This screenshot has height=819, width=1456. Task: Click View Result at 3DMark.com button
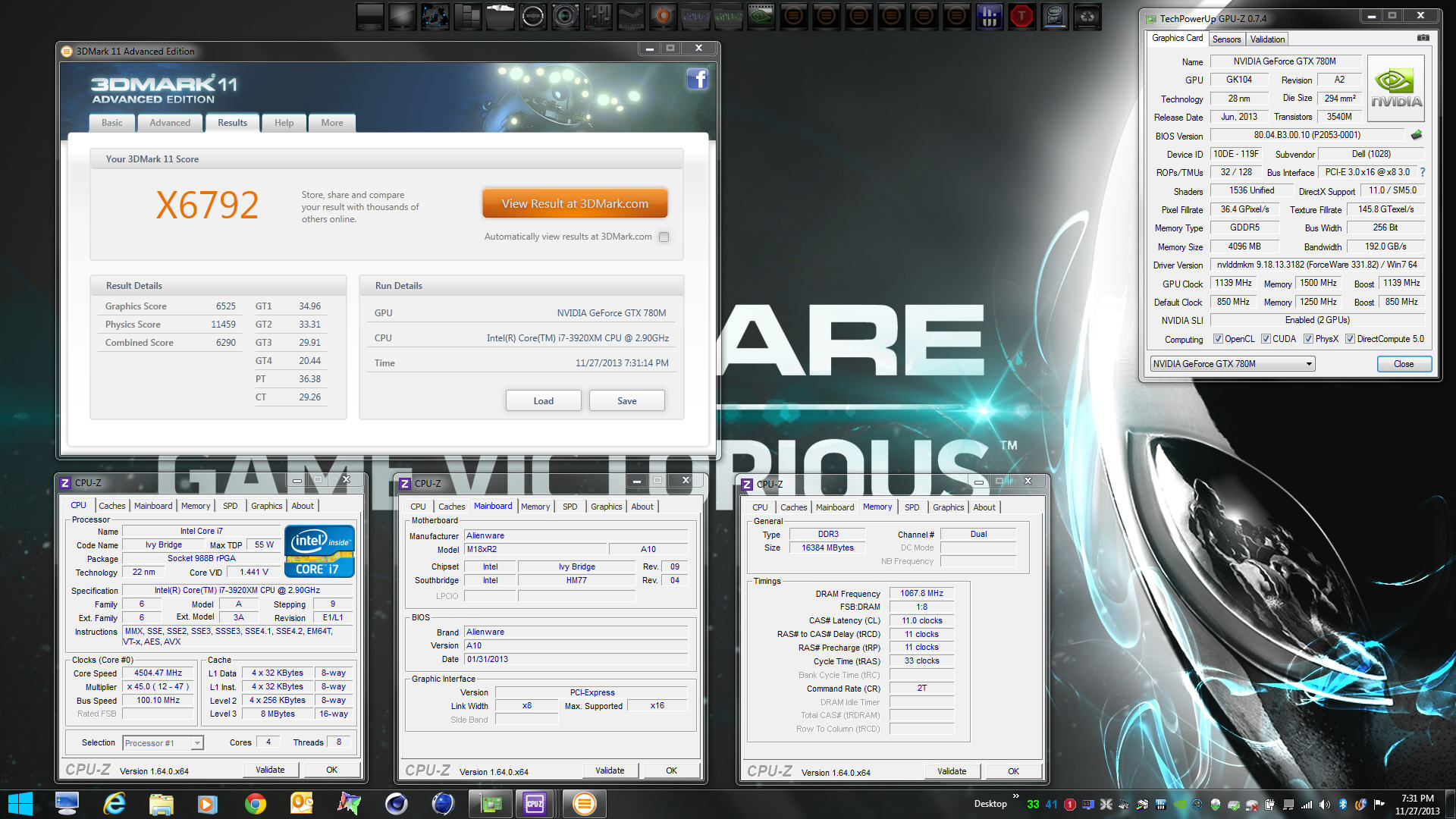575,203
